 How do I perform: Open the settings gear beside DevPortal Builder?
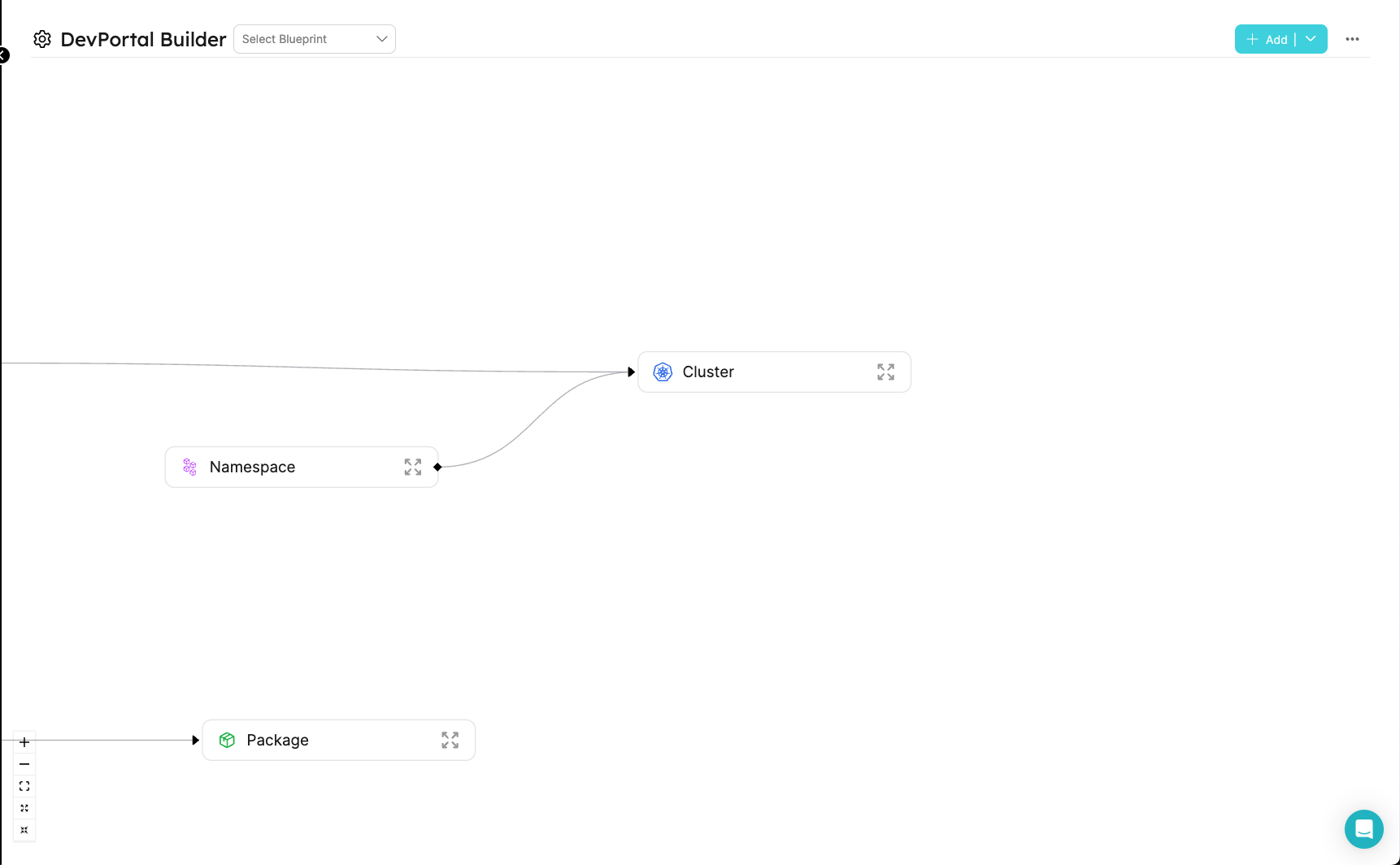42,38
